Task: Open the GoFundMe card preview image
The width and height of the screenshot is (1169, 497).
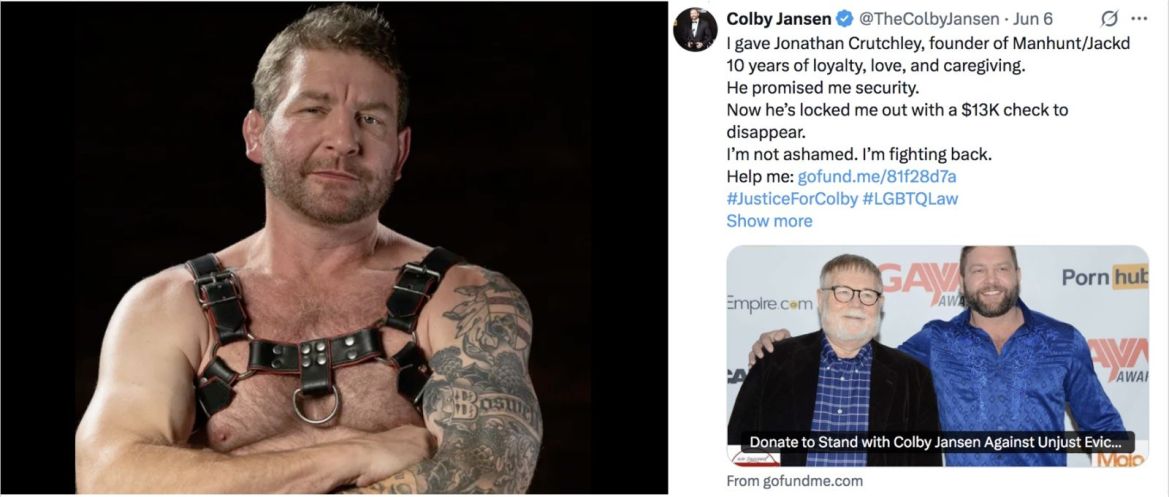Action: [x=937, y=356]
